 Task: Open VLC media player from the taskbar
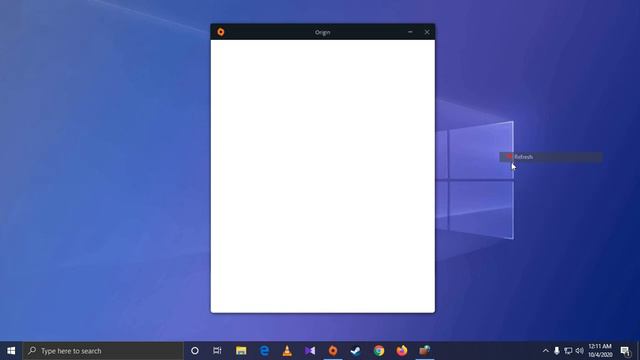click(x=287, y=351)
